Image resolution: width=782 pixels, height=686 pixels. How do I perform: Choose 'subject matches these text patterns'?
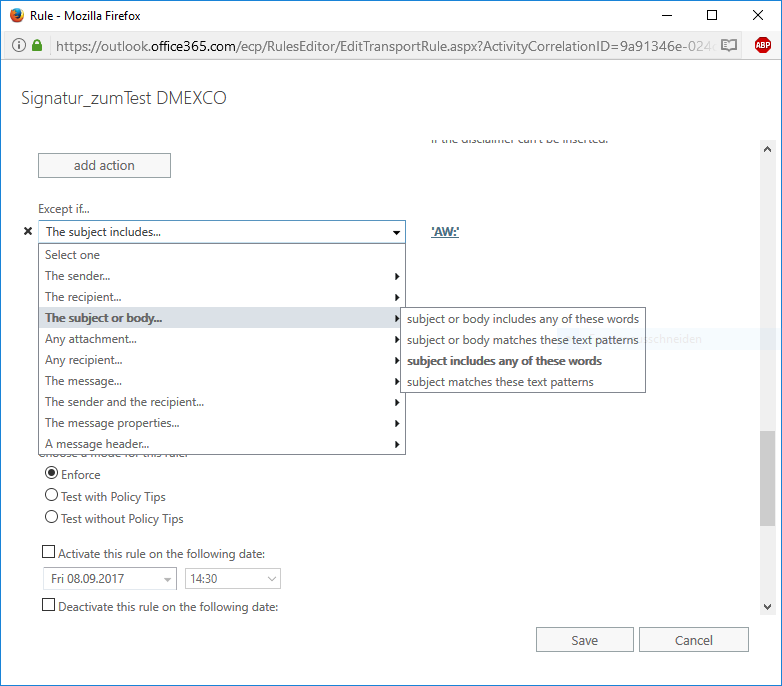(x=523, y=382)
